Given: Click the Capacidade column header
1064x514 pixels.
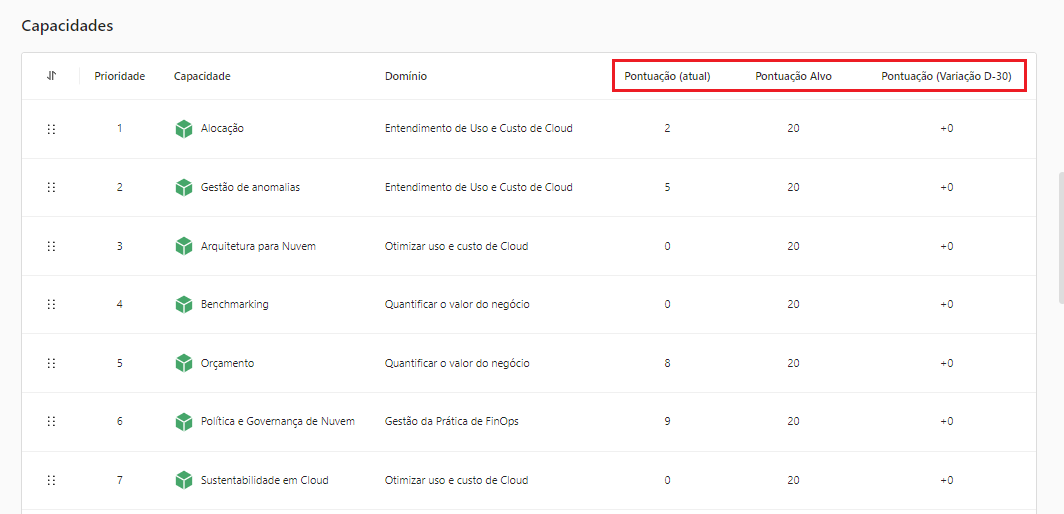Looking at the screenshot, I should tap(202, 76).
